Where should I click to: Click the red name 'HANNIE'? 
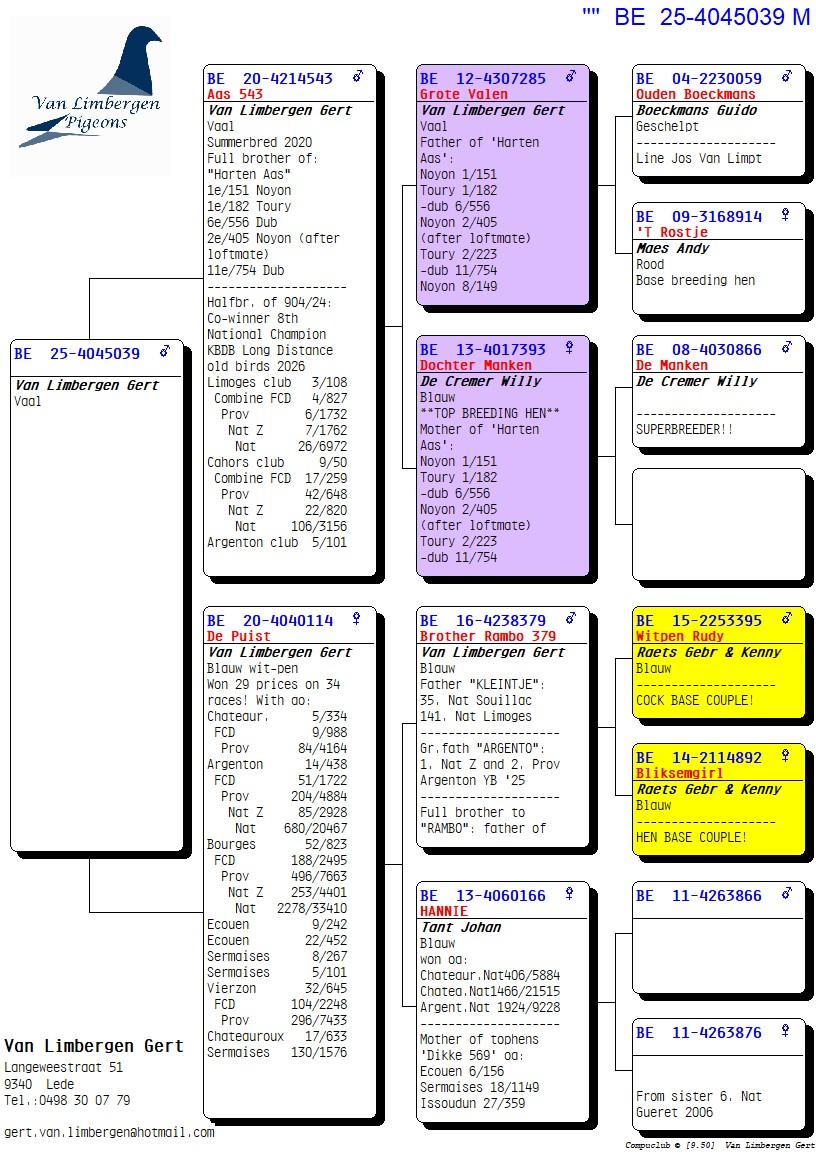coord(444,911)
